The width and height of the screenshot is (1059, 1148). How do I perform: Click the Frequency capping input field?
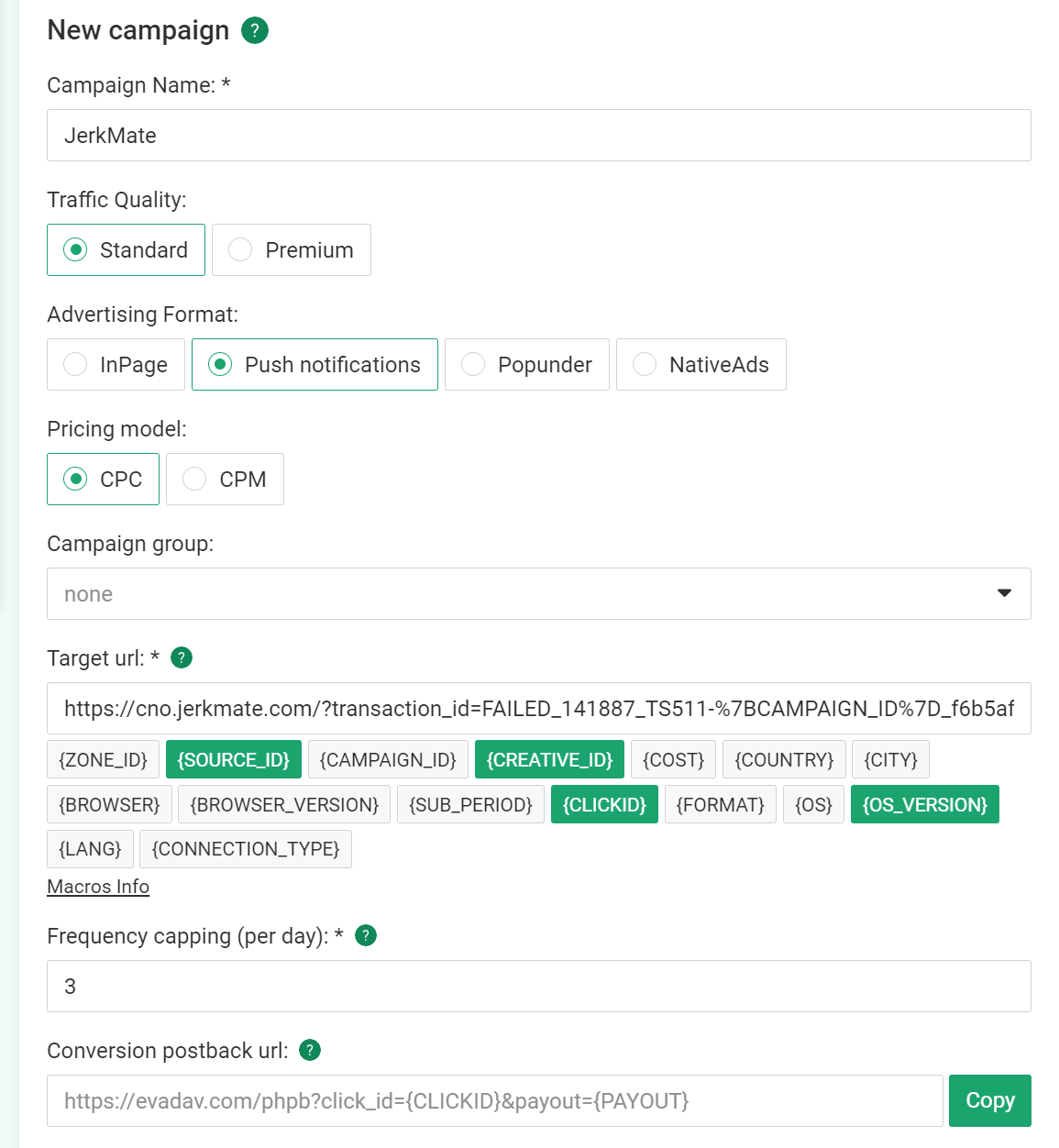pyautogui.click(x=539, y=986)
